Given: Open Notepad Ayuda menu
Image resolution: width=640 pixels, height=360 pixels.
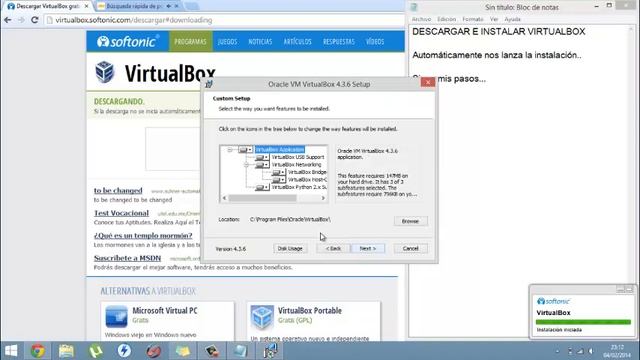Looking at the screenshot, I should pyautogui.click(x=512, y=19).
